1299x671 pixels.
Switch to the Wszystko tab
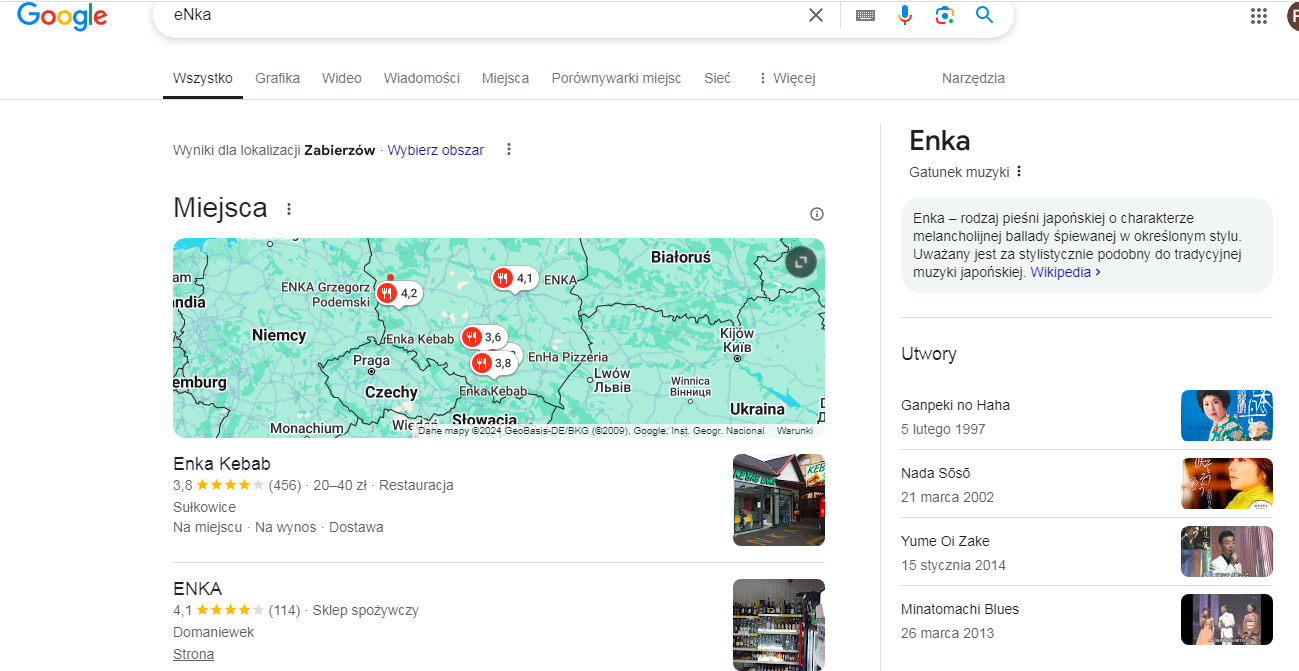(x=203, y=78)
